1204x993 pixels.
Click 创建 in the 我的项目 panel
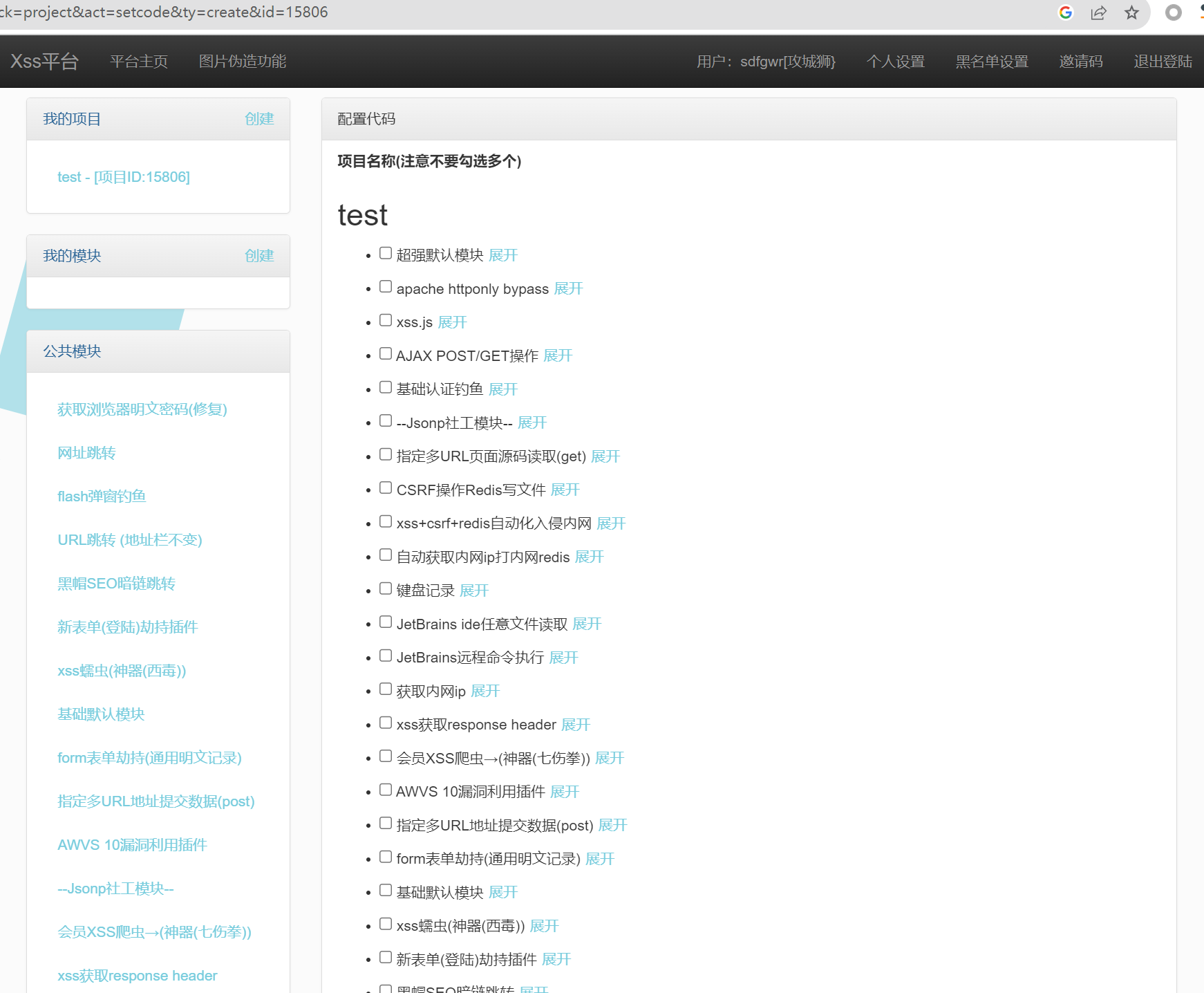pos(259,119)
